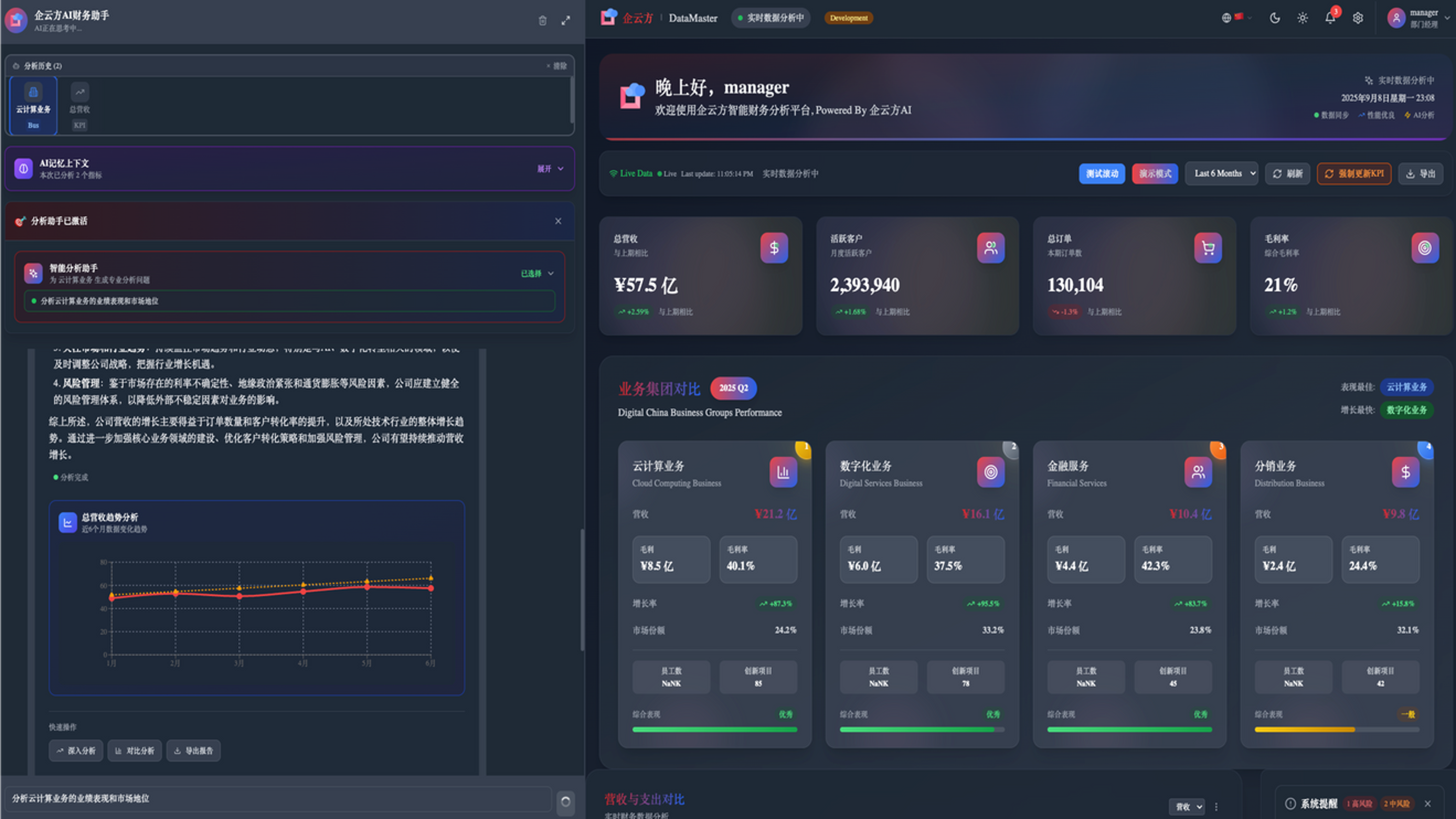Select the 云计算业务 history tab

pyautogui.click(x=33, y=106)
